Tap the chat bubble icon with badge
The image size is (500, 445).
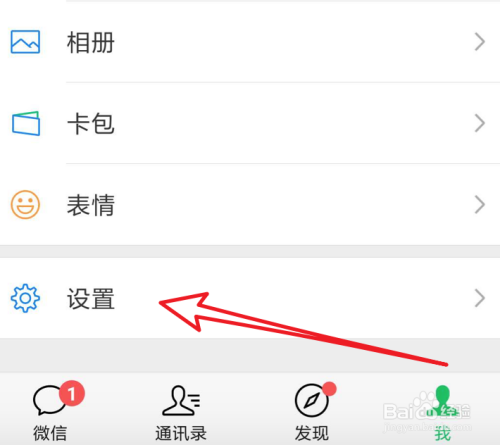tap(49, 400)
